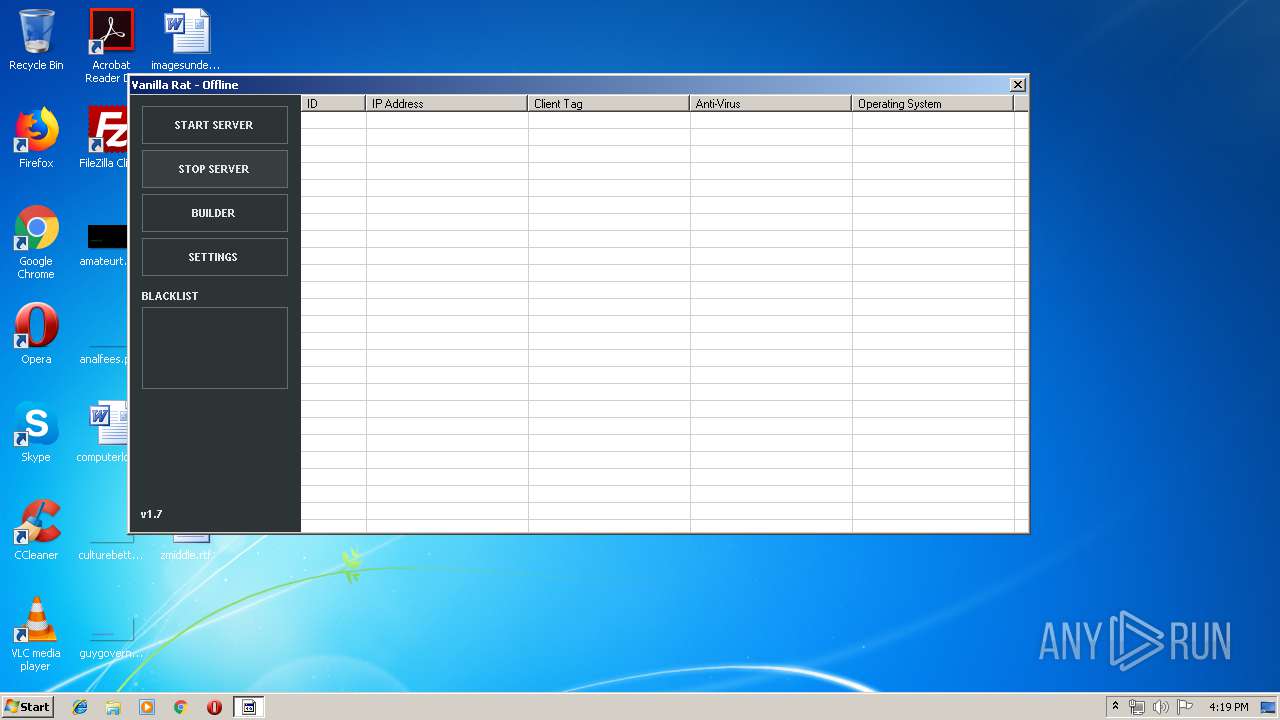Viewport: 1280px width, 720px height.
Task: Open Windows Explorer from the taskbar
Action: [x=113, y=707]
